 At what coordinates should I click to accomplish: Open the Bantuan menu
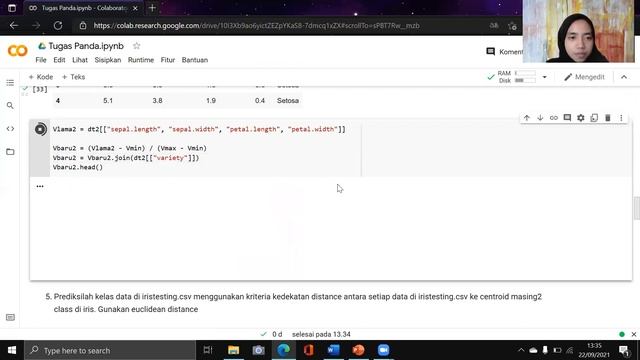point(195,60)
